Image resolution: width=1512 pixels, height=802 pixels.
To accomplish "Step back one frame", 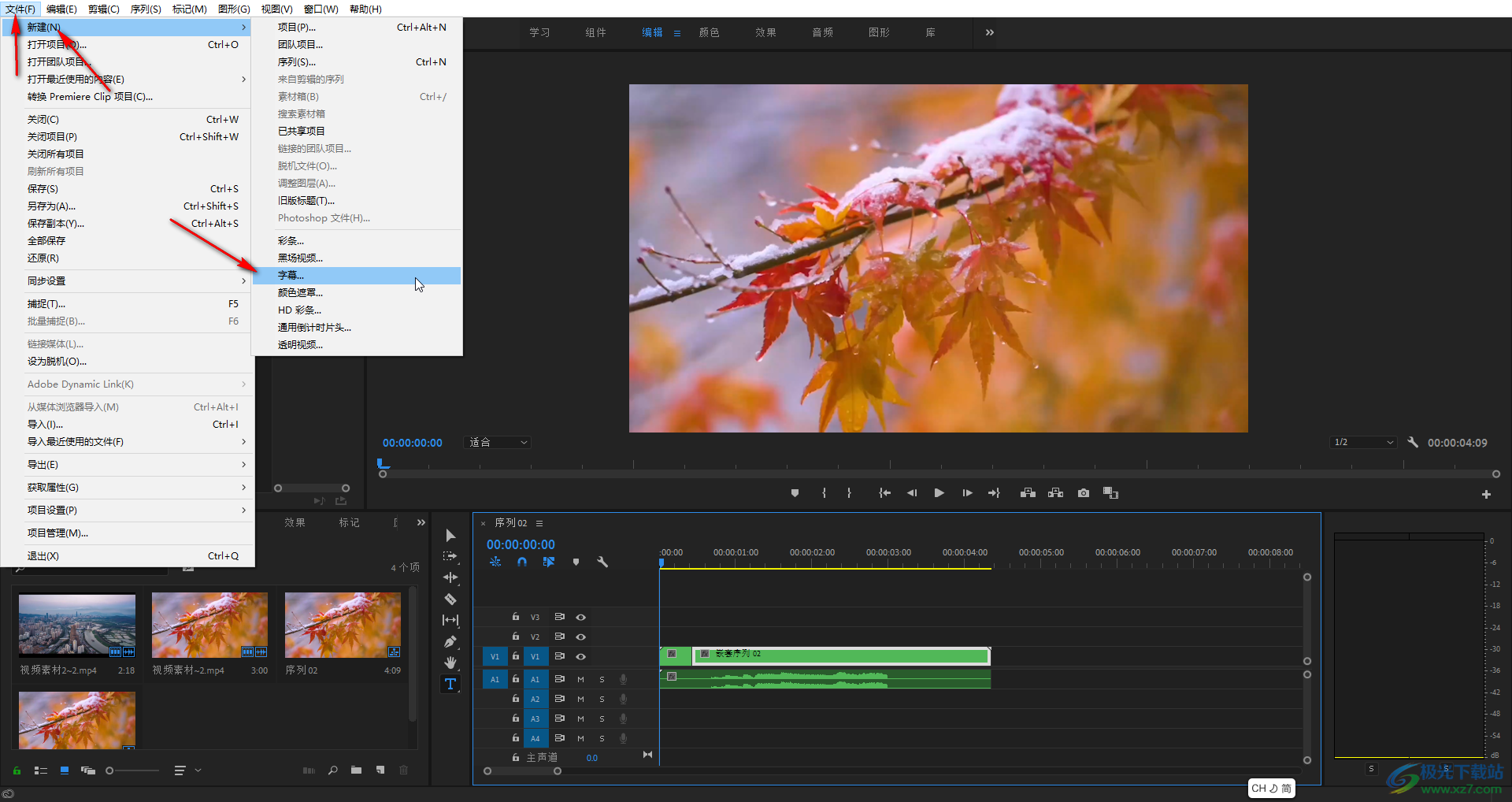I will (912, 493).
